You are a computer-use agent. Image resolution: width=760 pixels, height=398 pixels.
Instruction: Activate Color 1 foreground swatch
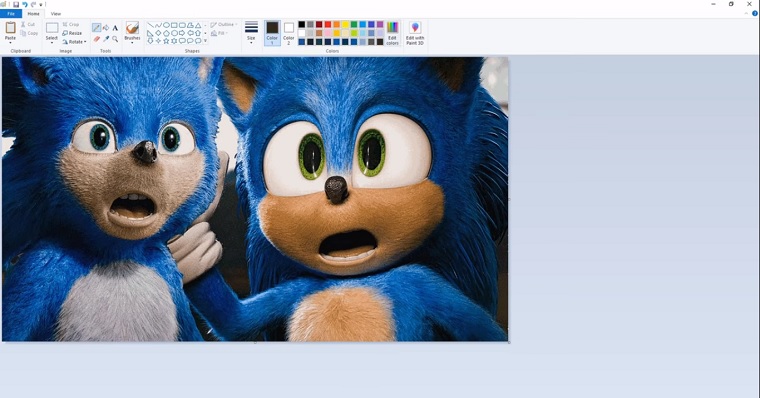coord(272,33)
